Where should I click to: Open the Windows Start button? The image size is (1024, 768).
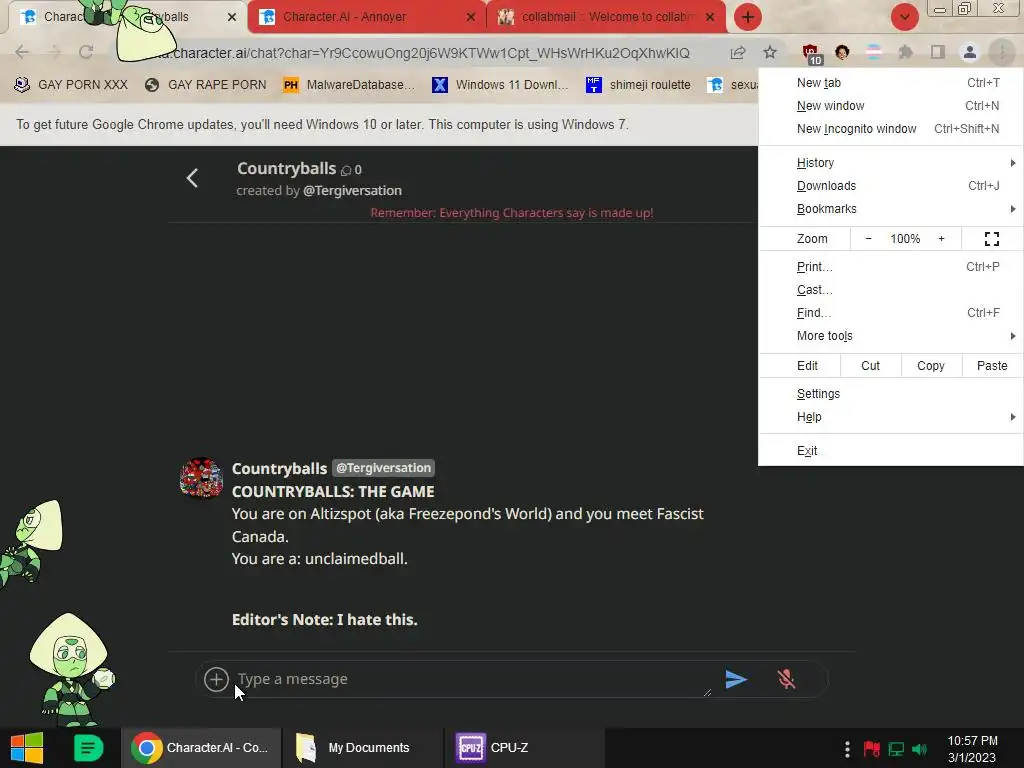pyautogui.click(x=27, y=748)
